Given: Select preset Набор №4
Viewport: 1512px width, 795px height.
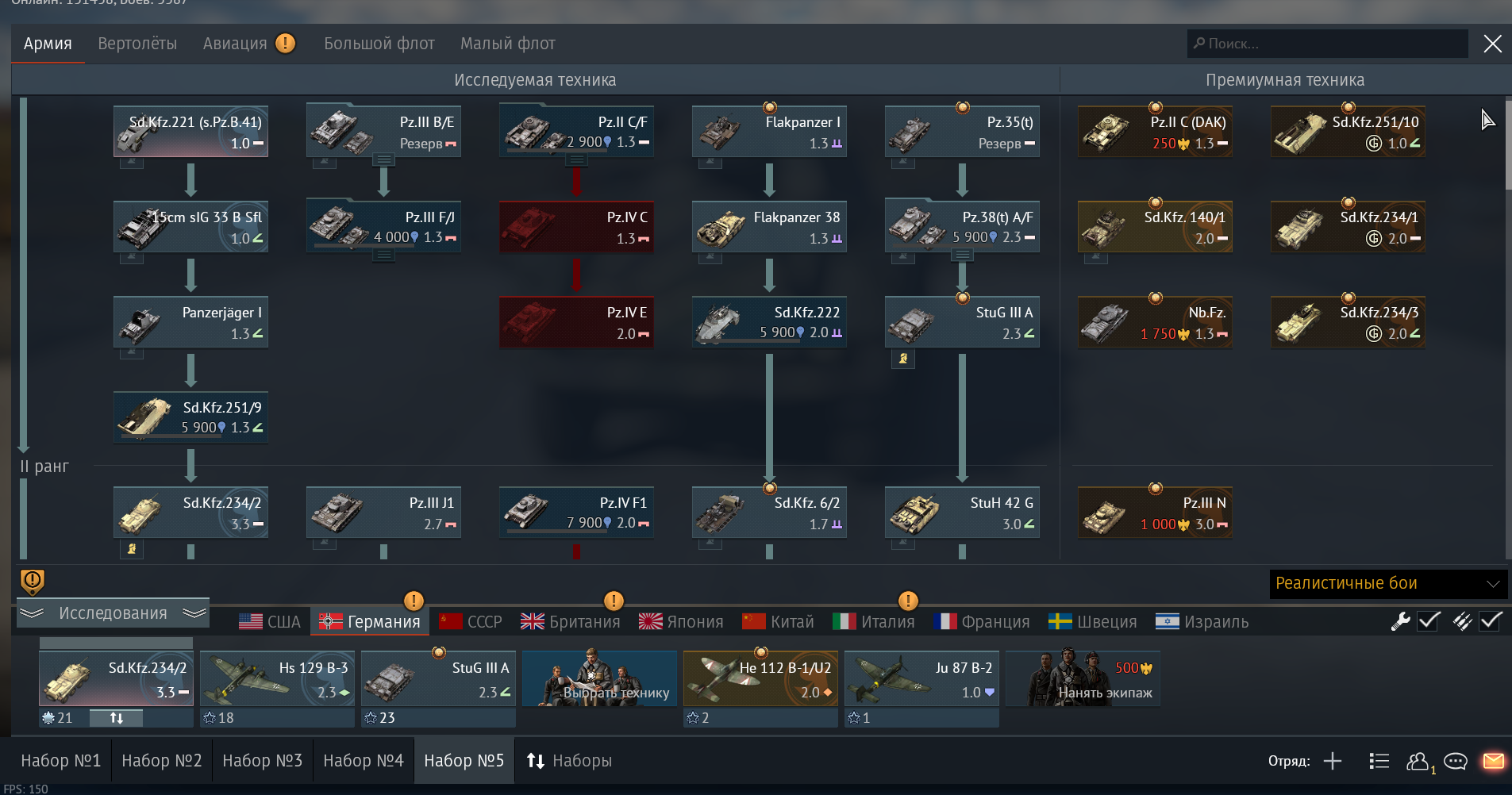Looking at the screenshot, I should tap(364, 761).
